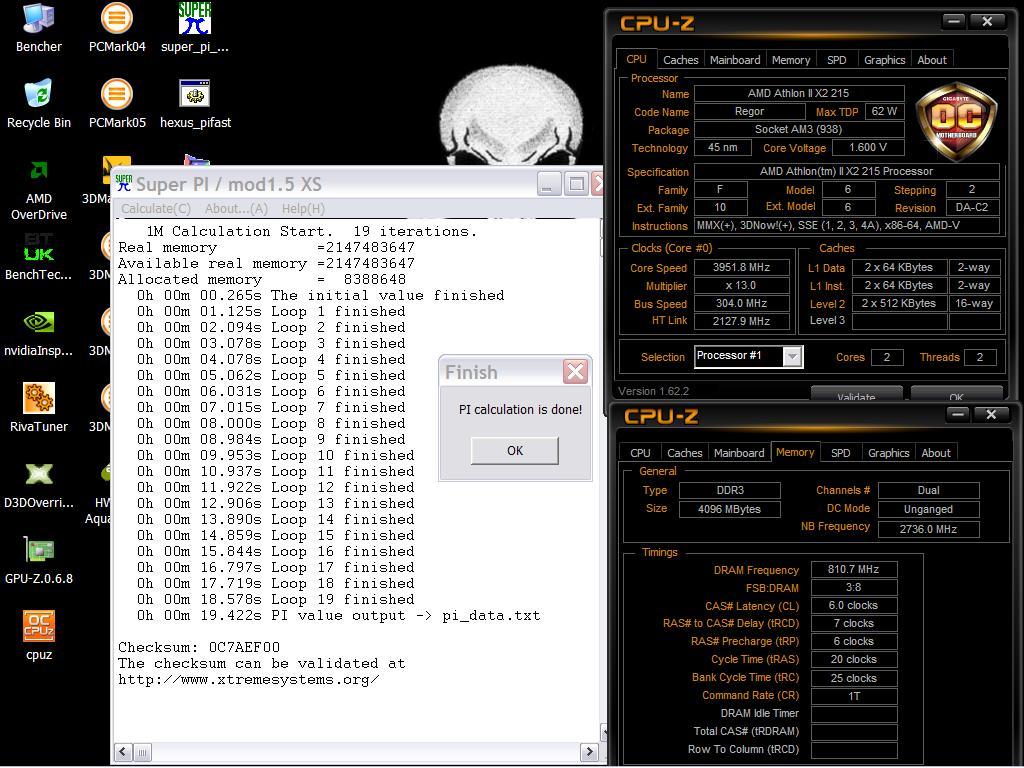Screen dimensions: 1024x768
Task: Click Super PI horizontal scrollbar left arrow
Action: click(x=123, y=752)
